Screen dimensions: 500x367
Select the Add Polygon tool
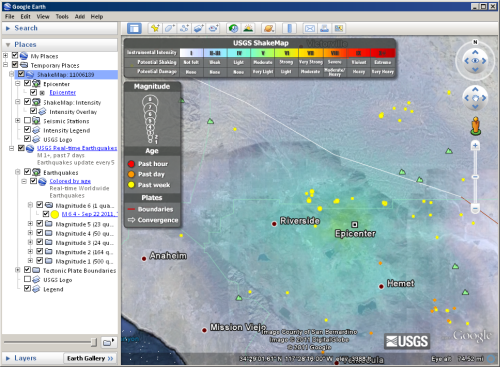click(170, 28)
